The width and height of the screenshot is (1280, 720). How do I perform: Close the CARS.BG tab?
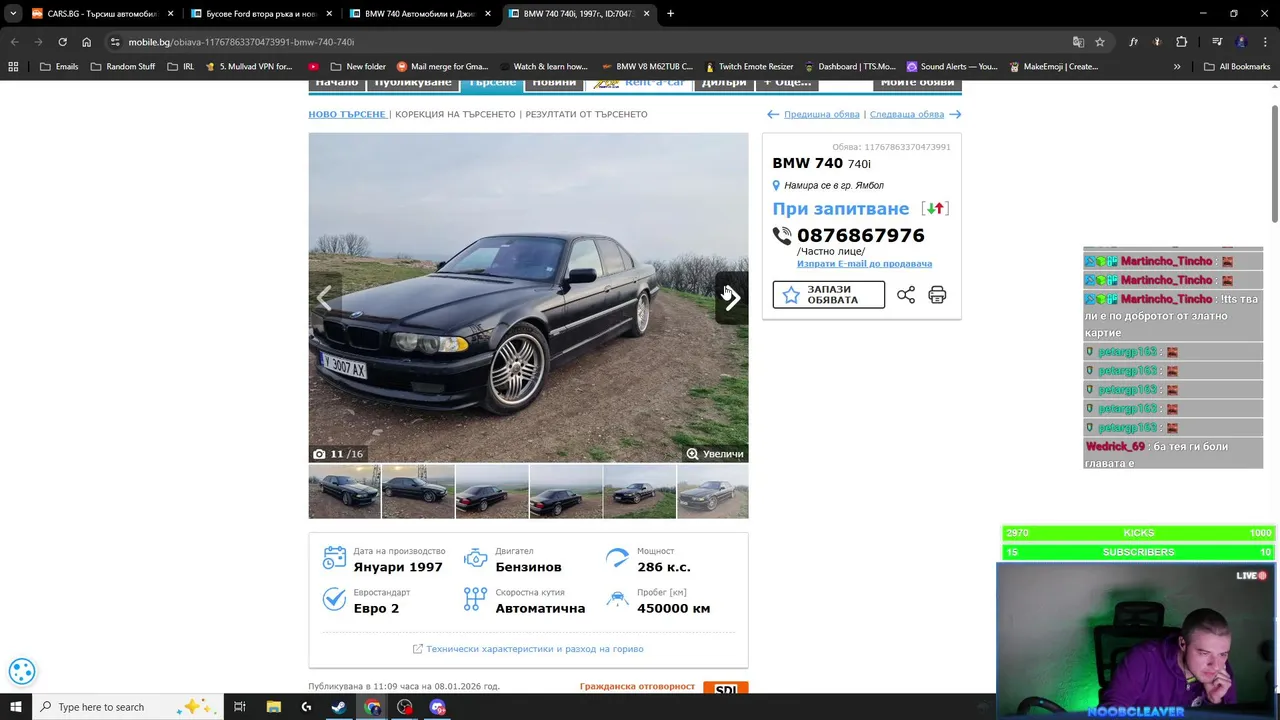170,14
